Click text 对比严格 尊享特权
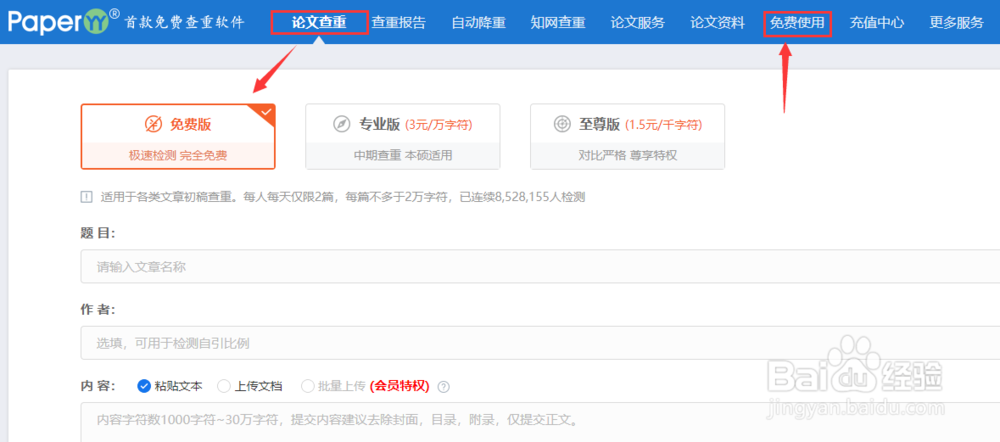Image resolution: width=1000 pixels, height=442 pixels. [x=628, y=155]
